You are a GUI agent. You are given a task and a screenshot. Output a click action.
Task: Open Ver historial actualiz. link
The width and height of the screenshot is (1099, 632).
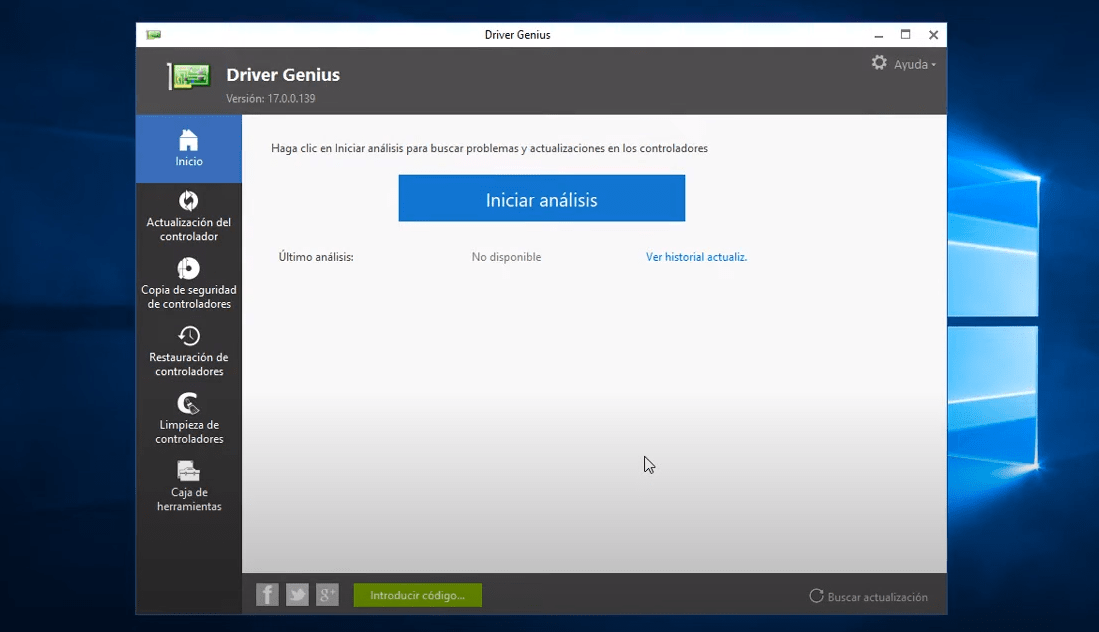[696, 257]
